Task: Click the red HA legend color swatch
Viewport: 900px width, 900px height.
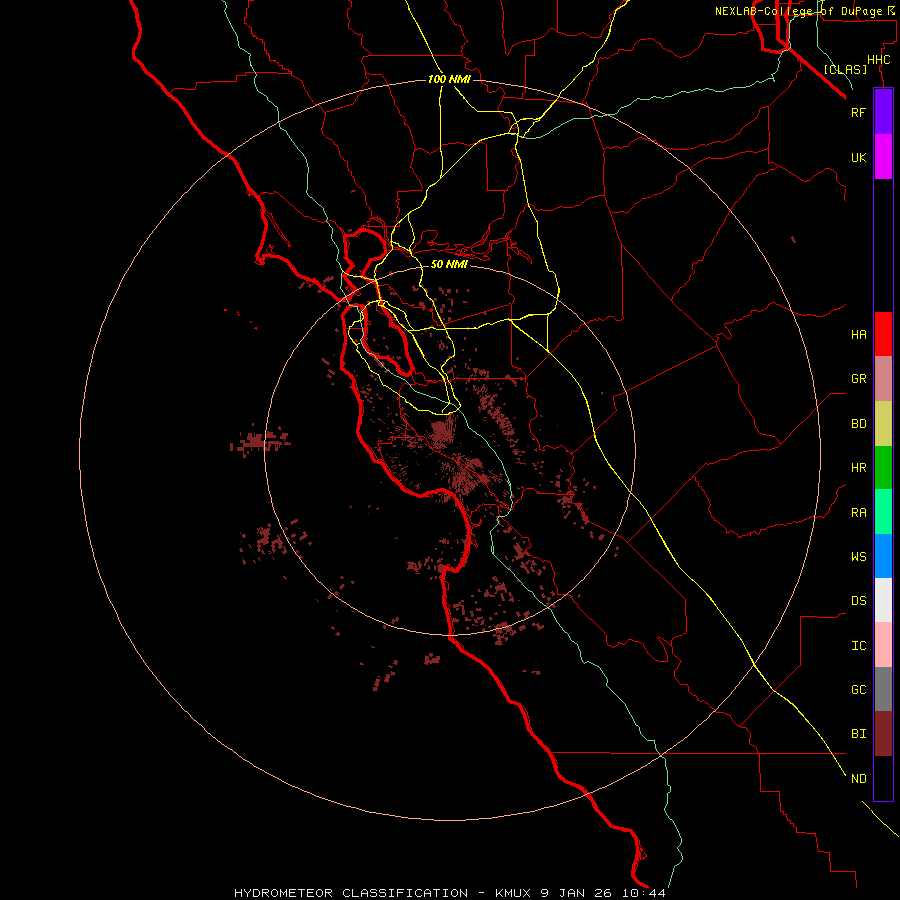Action: pyautogui.click(x=883, y=334)
